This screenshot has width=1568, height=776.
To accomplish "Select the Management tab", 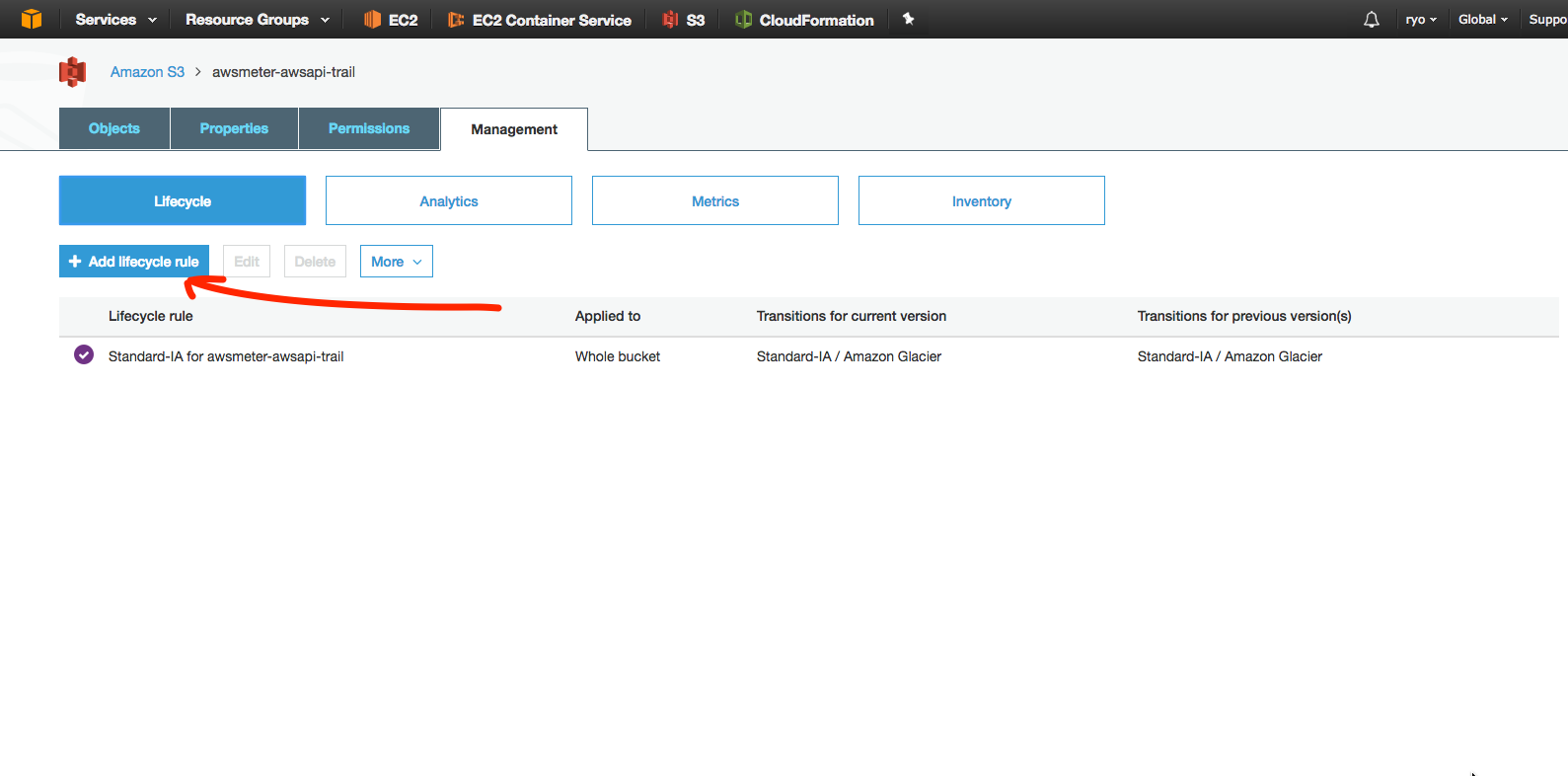I will pyautogui.click(x=514, y=129).
